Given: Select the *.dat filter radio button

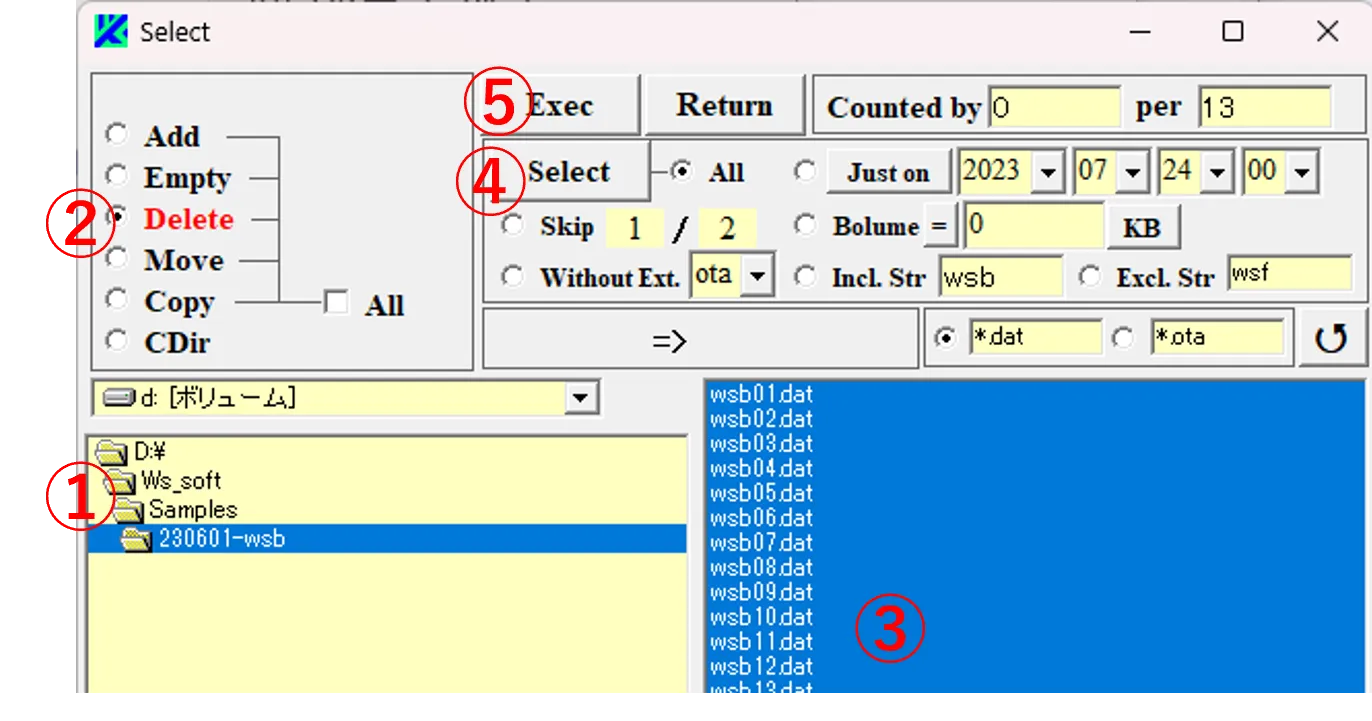Looking at the screenshot, I should pyautogui.click(x=944, y=338).
